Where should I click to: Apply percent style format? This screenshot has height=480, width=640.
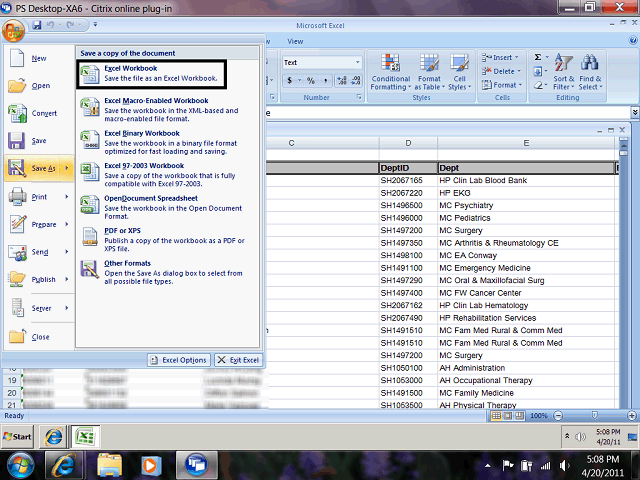(x=311, y=80)
